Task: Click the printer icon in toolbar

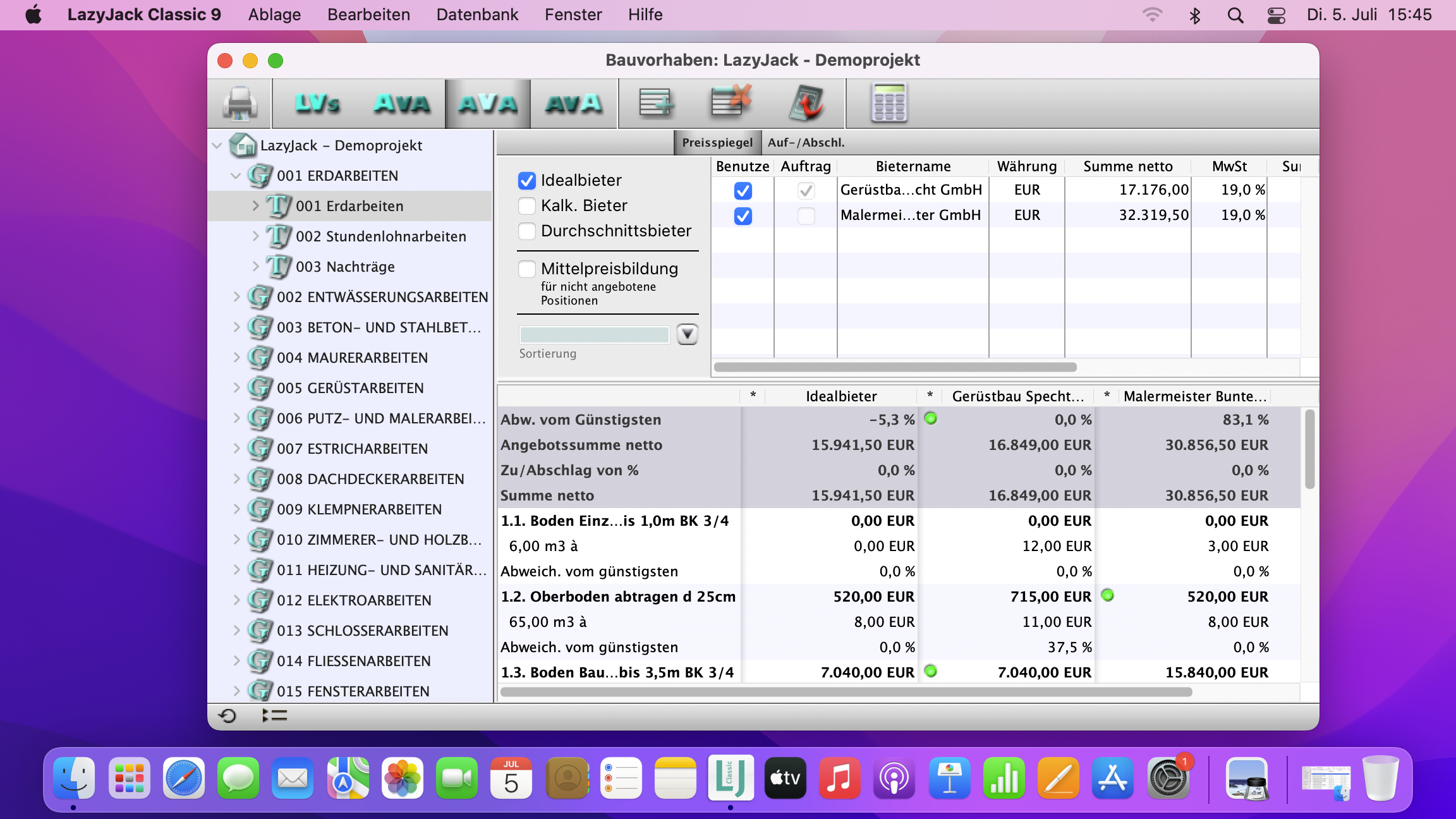Action: pos(240,103)
